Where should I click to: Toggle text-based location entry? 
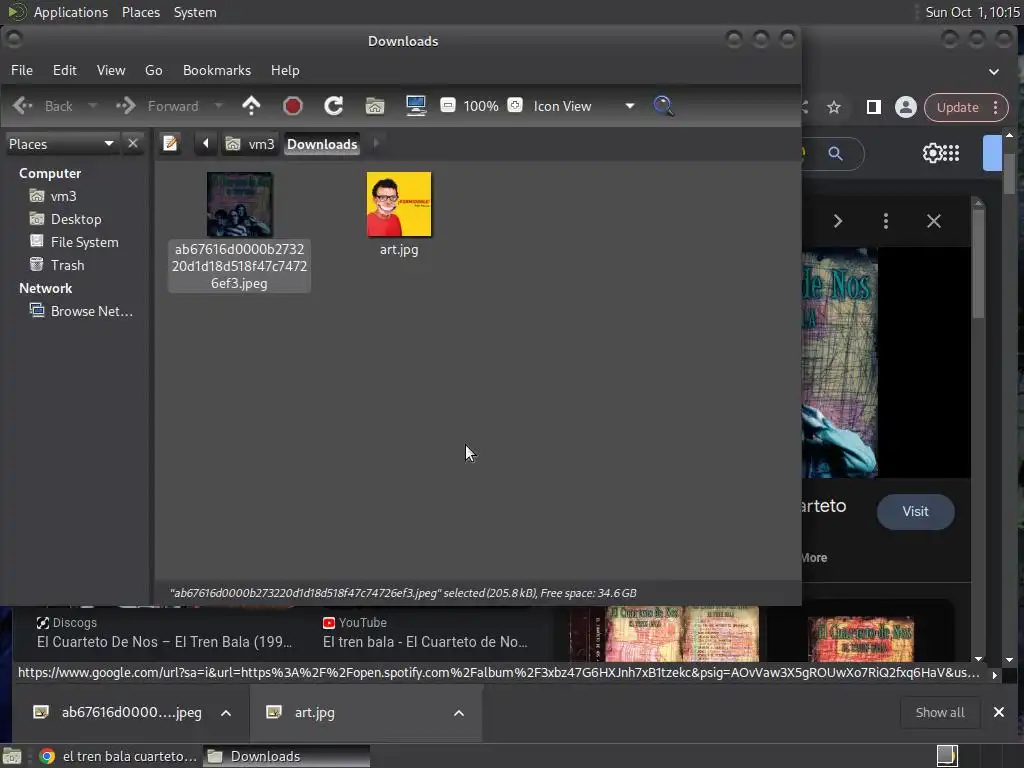[x=170, y=144]
